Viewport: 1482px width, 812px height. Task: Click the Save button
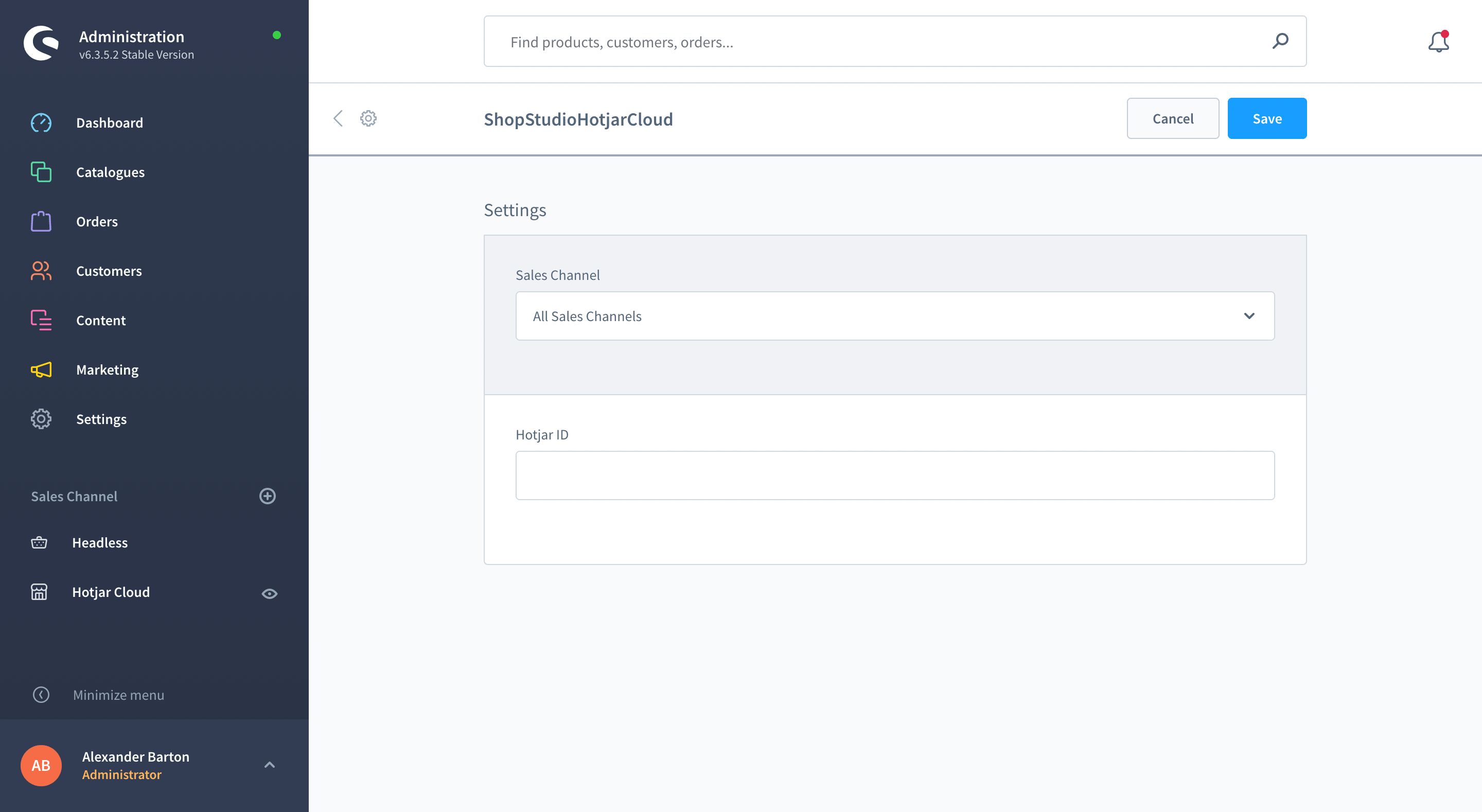point(1267,118)
